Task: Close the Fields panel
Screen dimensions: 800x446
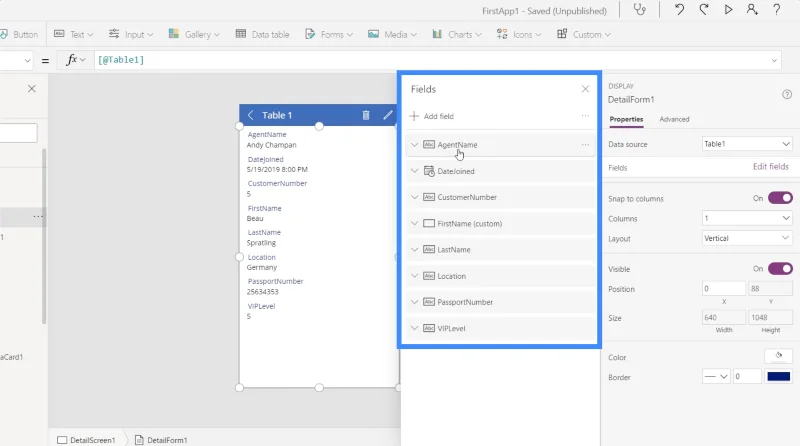Action: pyautogui.click(x=585, y=89)
